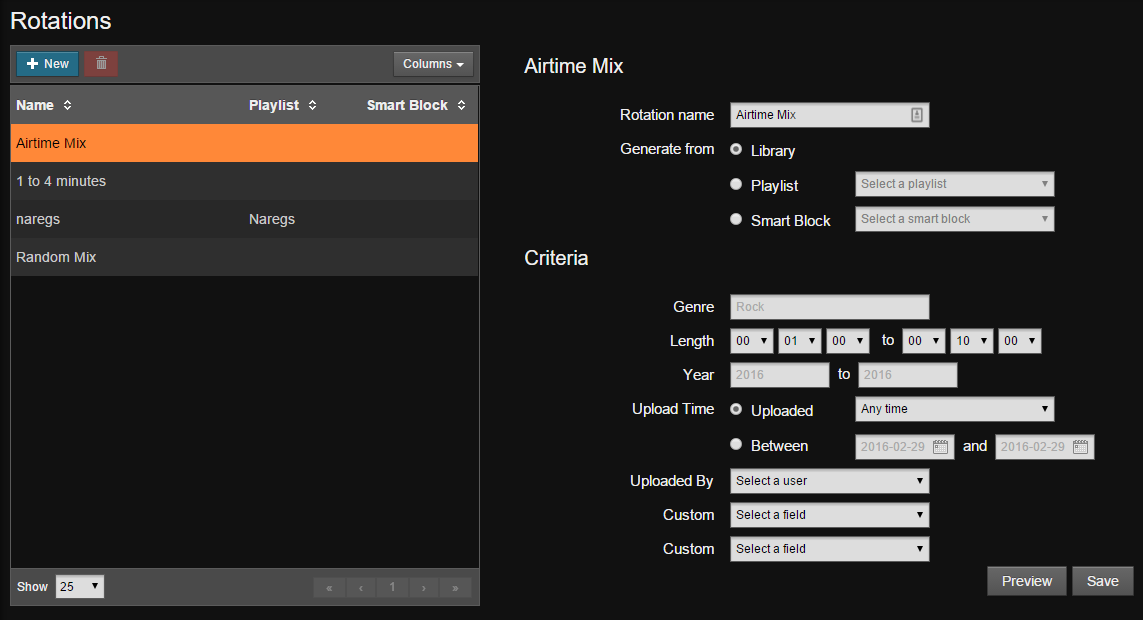The image size is (1143, 620).
Task: Select the Smart Block radio option
Action: 736,219
